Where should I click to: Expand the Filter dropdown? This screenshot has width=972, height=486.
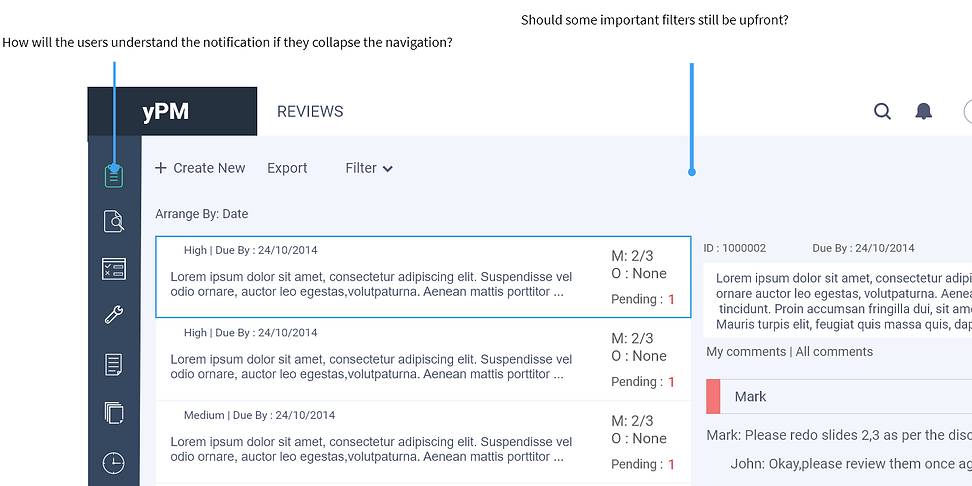coord(368,168)
